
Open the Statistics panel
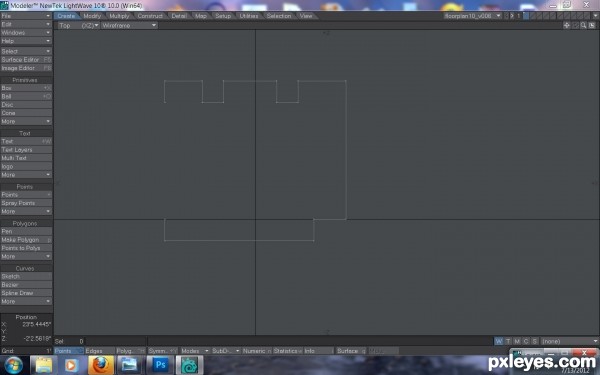[x=287, y=351]
